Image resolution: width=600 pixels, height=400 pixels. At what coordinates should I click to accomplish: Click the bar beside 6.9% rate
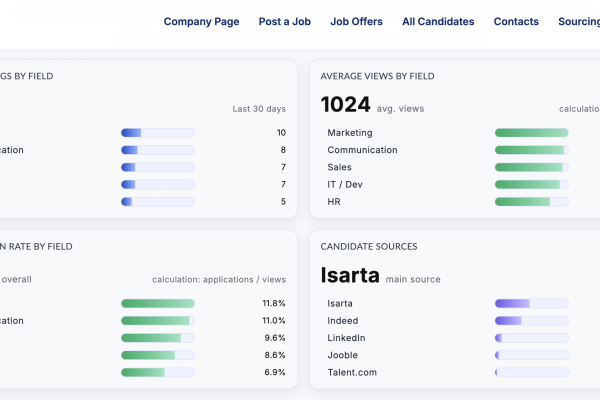(157, 372)
